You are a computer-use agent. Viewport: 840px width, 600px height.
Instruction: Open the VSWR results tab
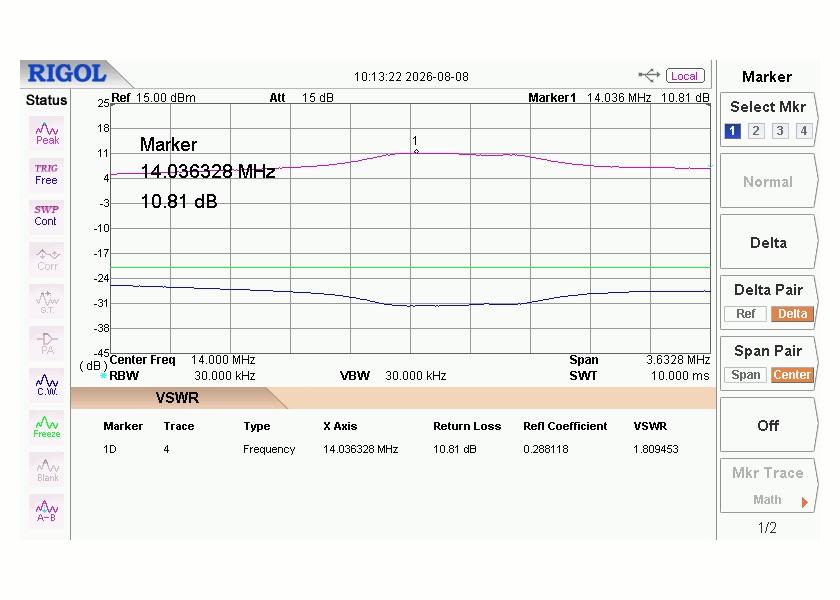(x=177, y=398)
